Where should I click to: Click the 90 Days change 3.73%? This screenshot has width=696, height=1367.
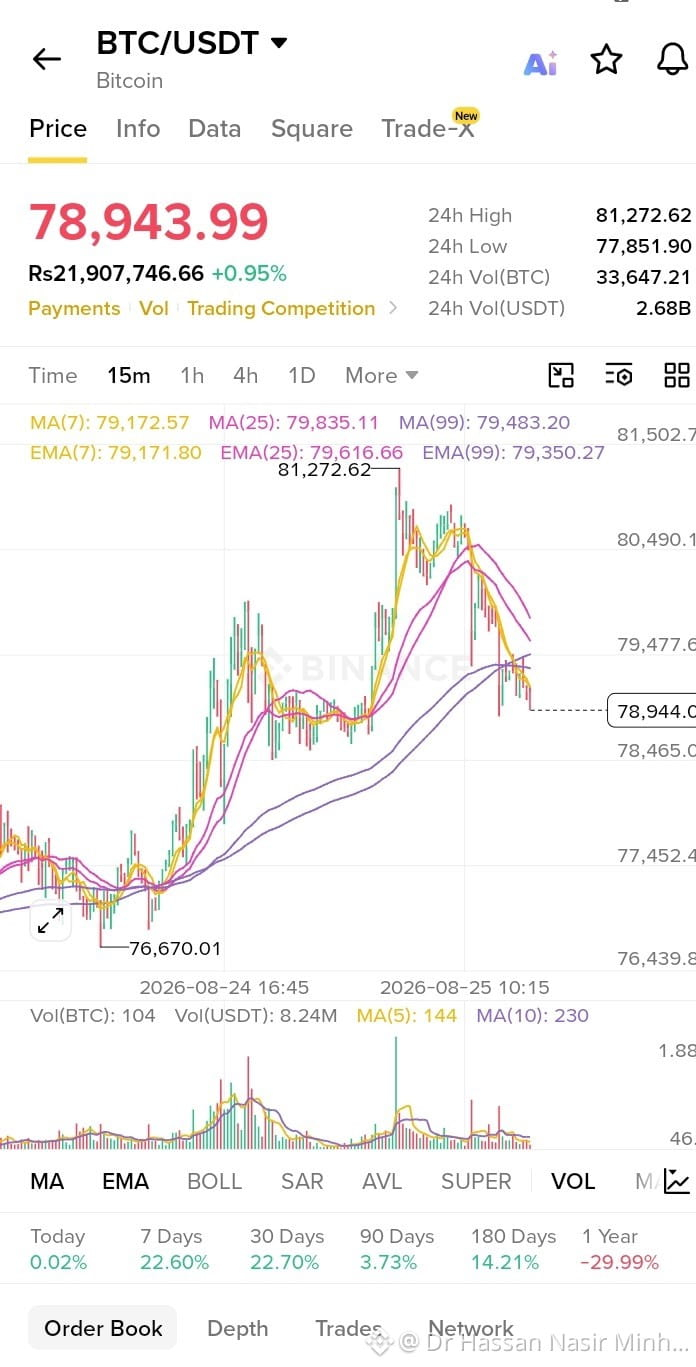[389, 1263]
